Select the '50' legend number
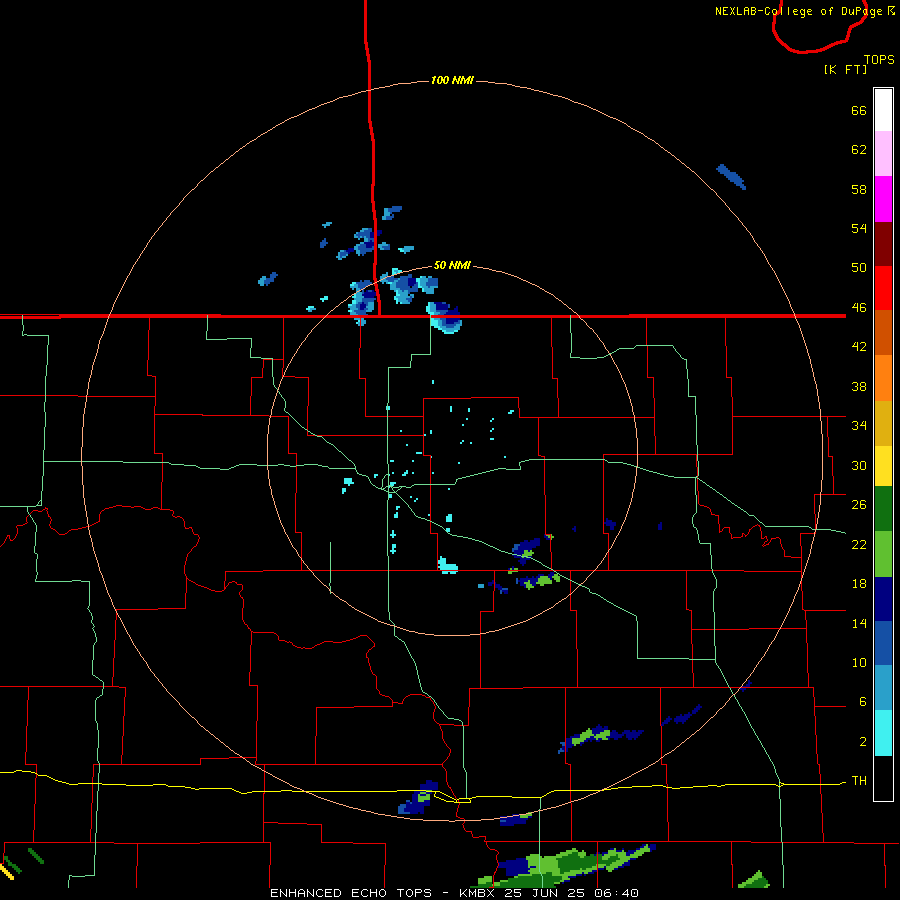Viewport: 900px width, 900px height. coord(859,267)
